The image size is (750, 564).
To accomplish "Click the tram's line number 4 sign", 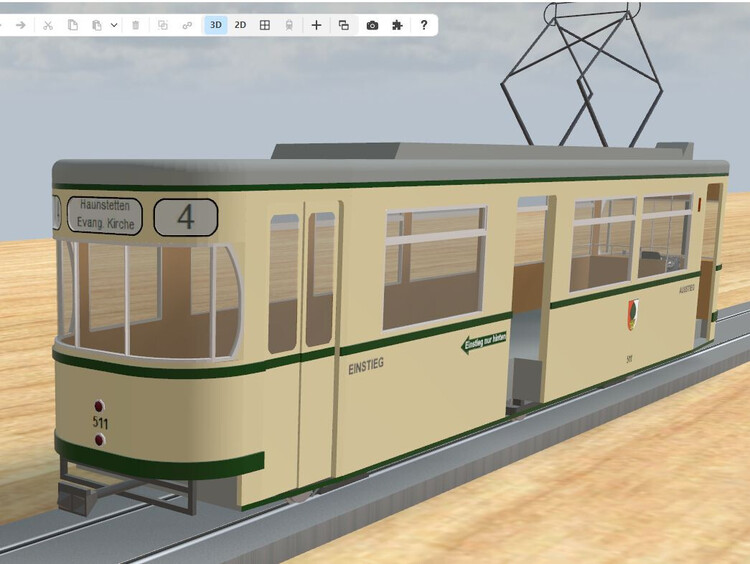I will click(185, 217).
